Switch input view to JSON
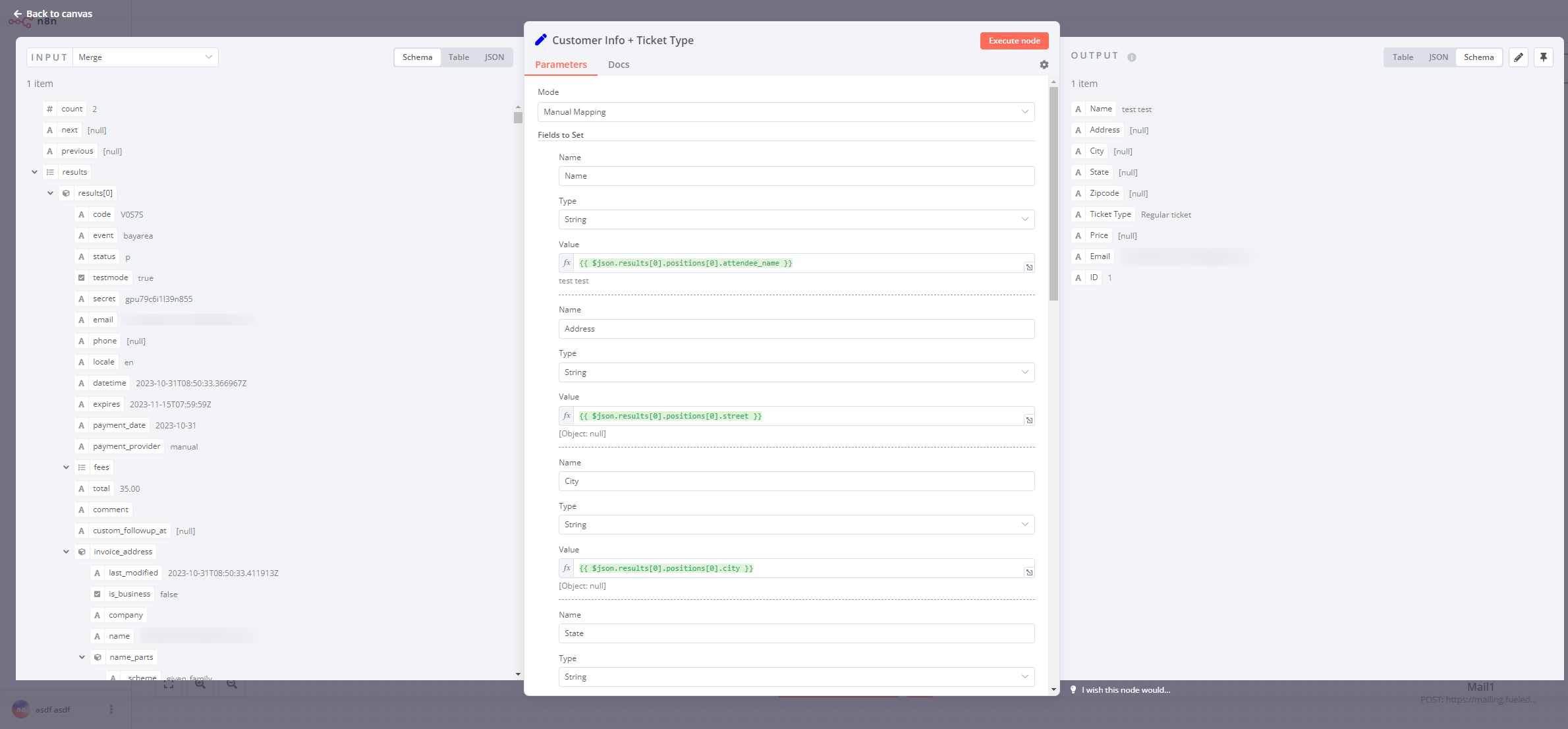Viewport: 1568px width, 729px height. click(493, 57)
